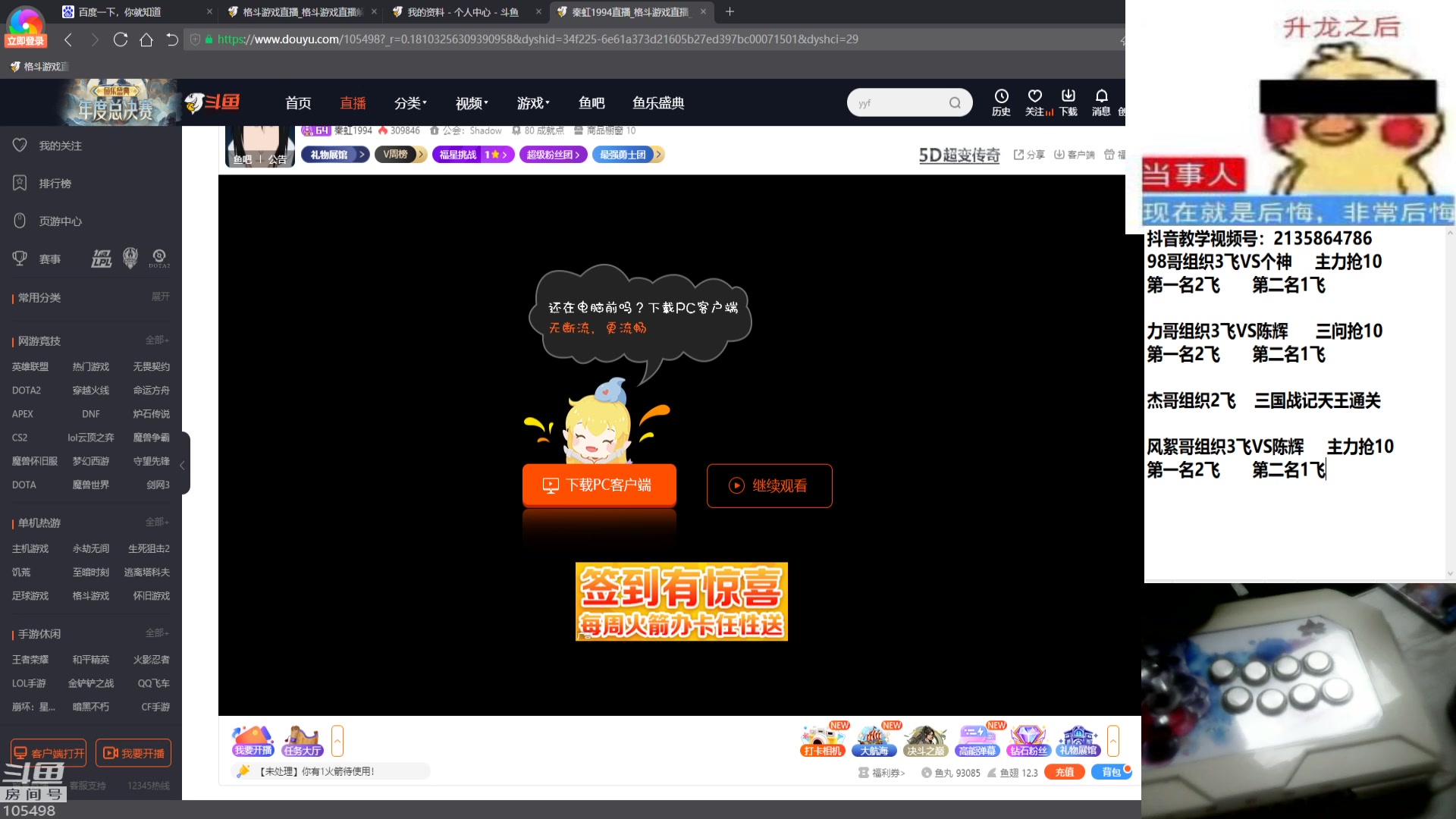Collapse the left sidebar arrow

point(183,464)
